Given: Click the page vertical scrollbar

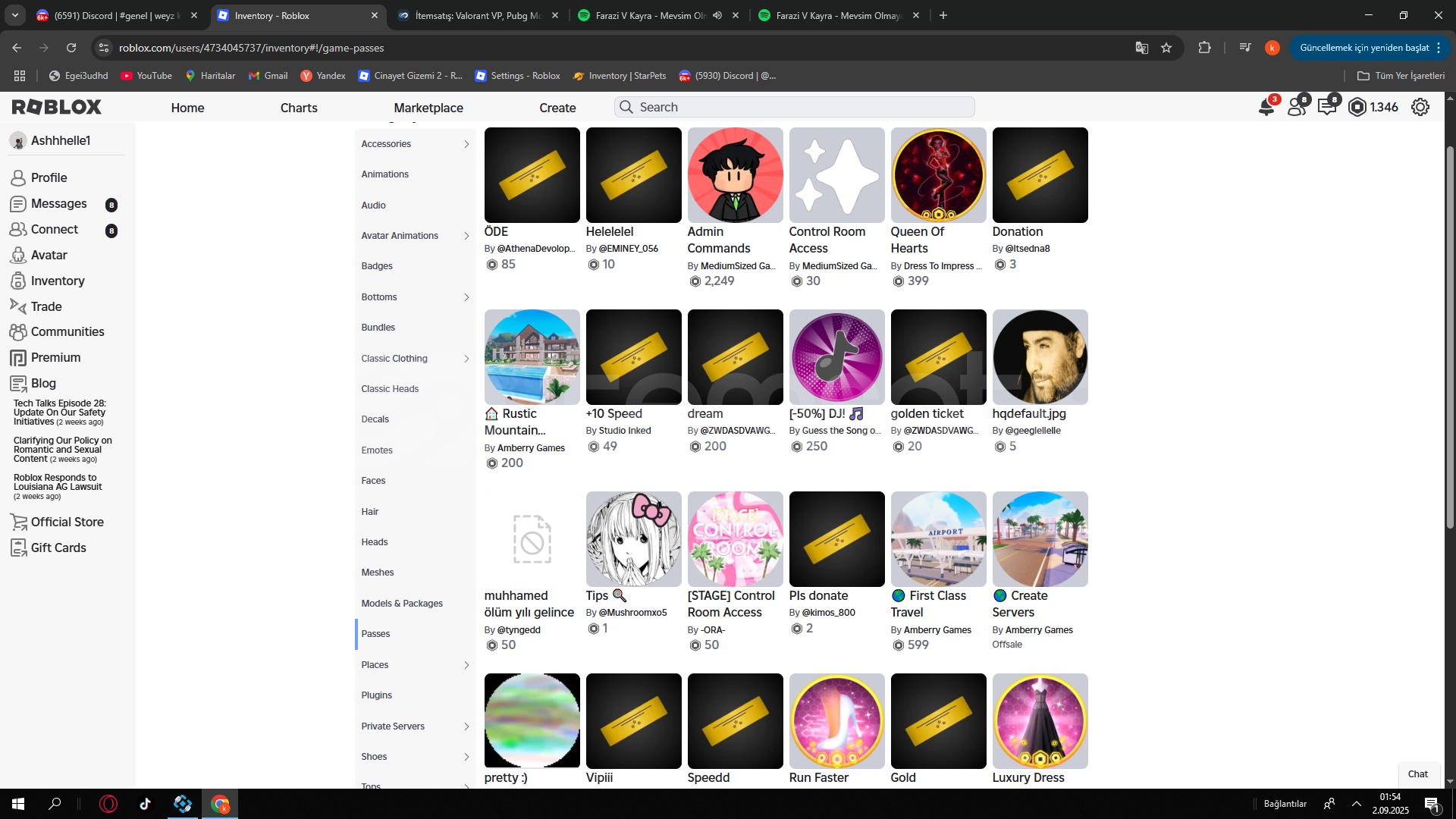Looking at the screenshot, I should click(x=1450, y=337).
